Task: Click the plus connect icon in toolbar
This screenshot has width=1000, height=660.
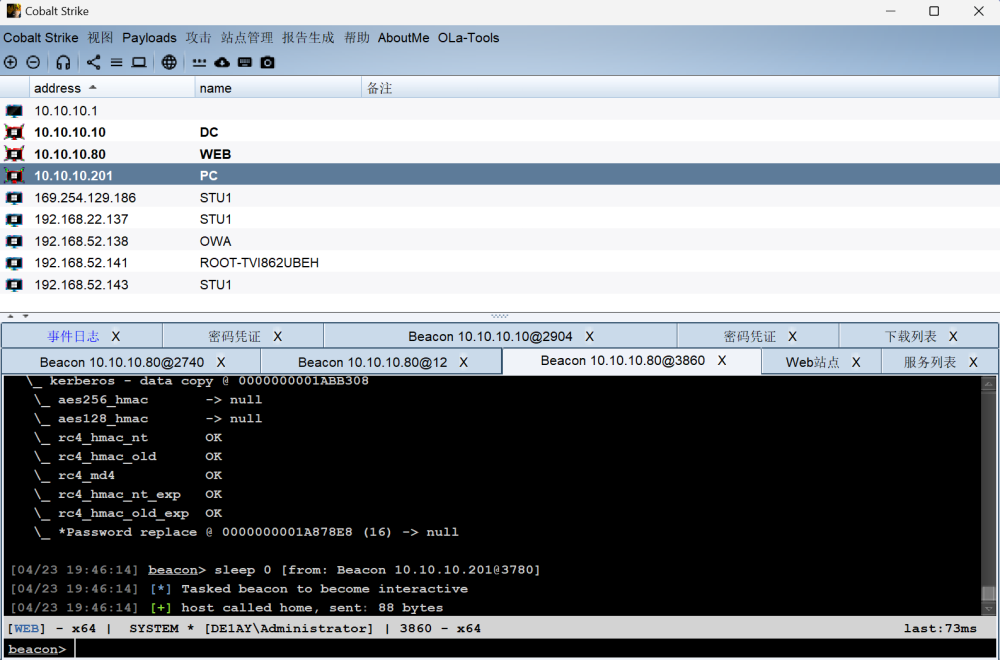Action: coord(11,62)
